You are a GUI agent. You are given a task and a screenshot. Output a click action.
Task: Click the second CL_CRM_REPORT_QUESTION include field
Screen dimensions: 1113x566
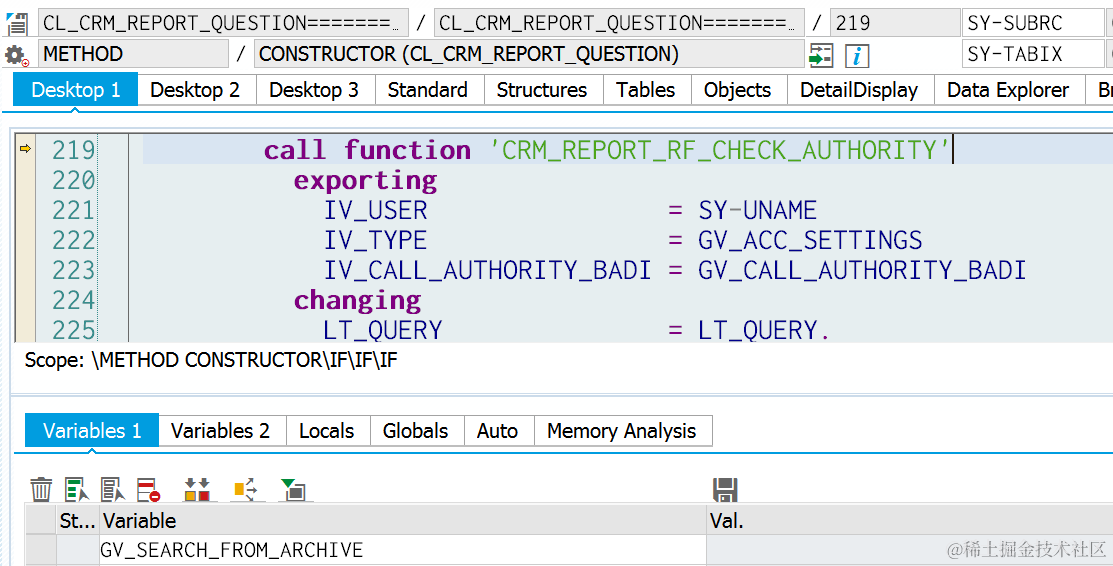619,23
